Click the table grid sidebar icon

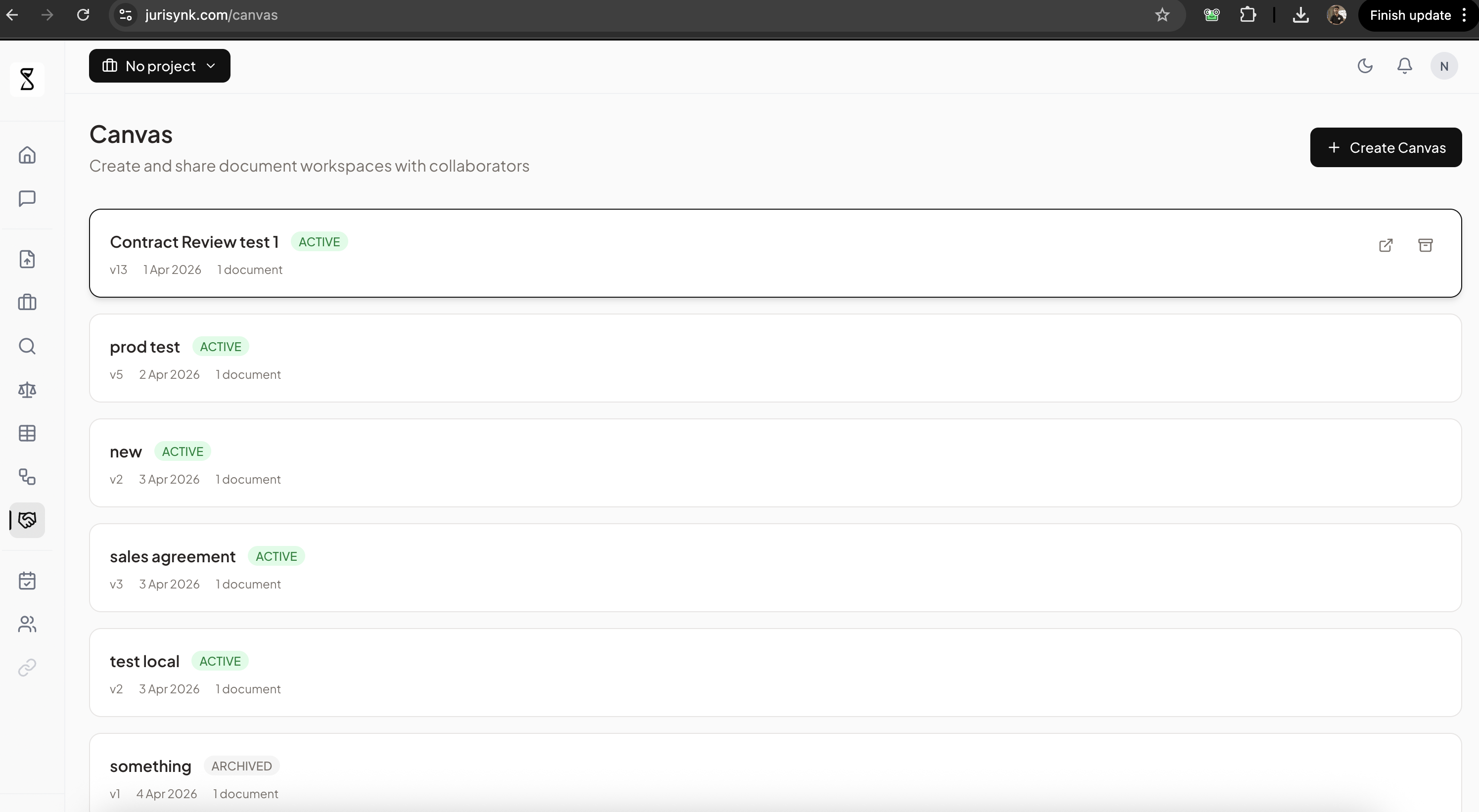tap(27, 433)
